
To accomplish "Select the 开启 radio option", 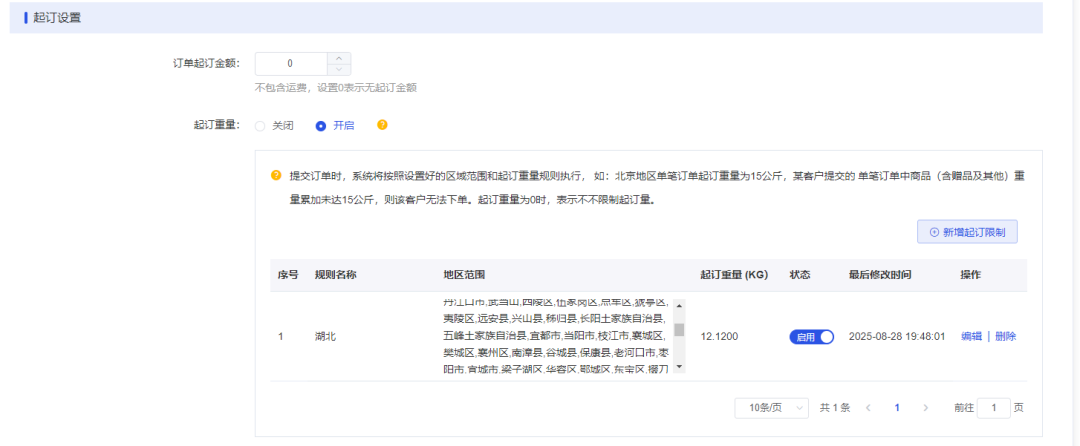I will pyautogui.click(x=321, y=126).
